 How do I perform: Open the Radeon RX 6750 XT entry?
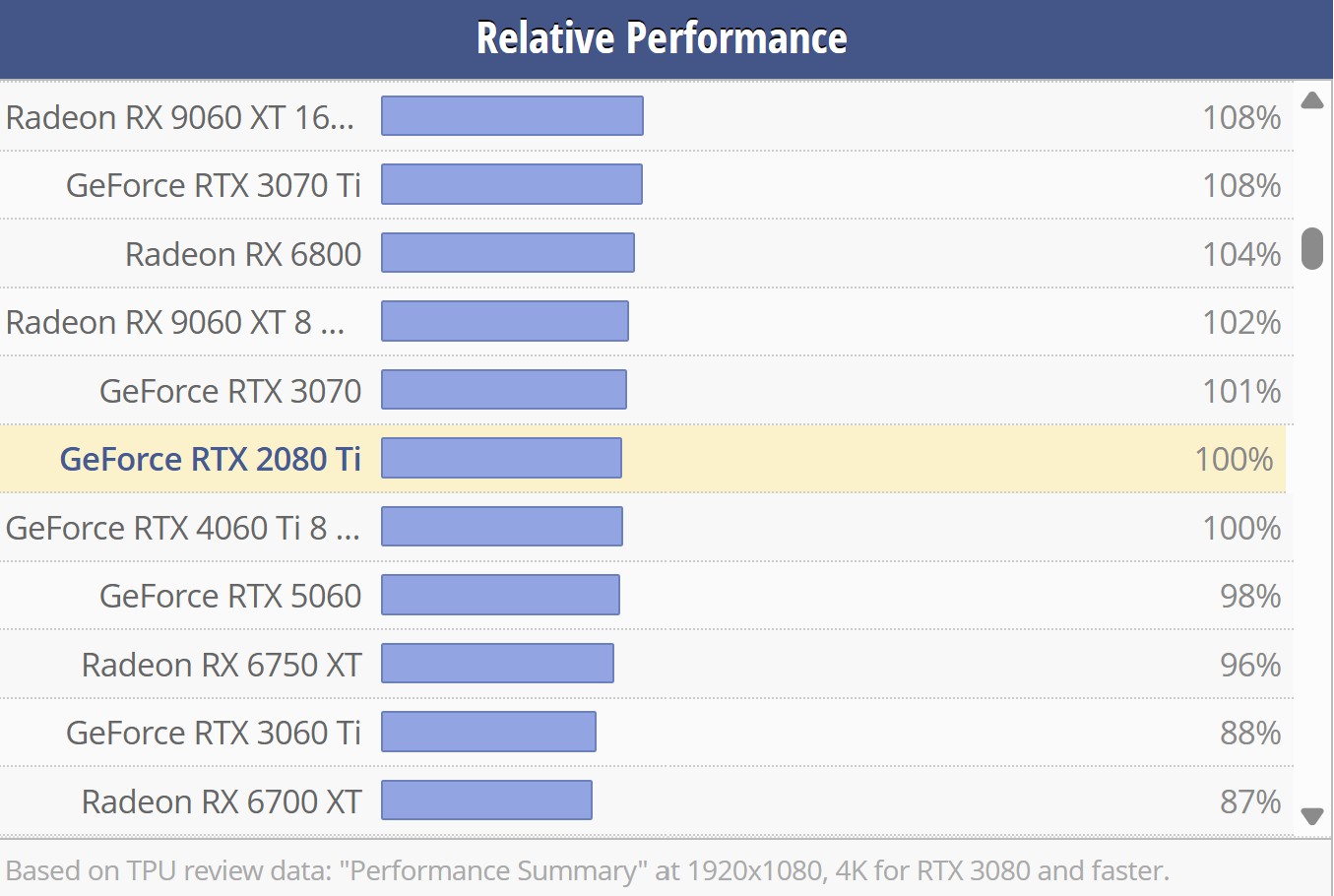[x=222, y=665]
